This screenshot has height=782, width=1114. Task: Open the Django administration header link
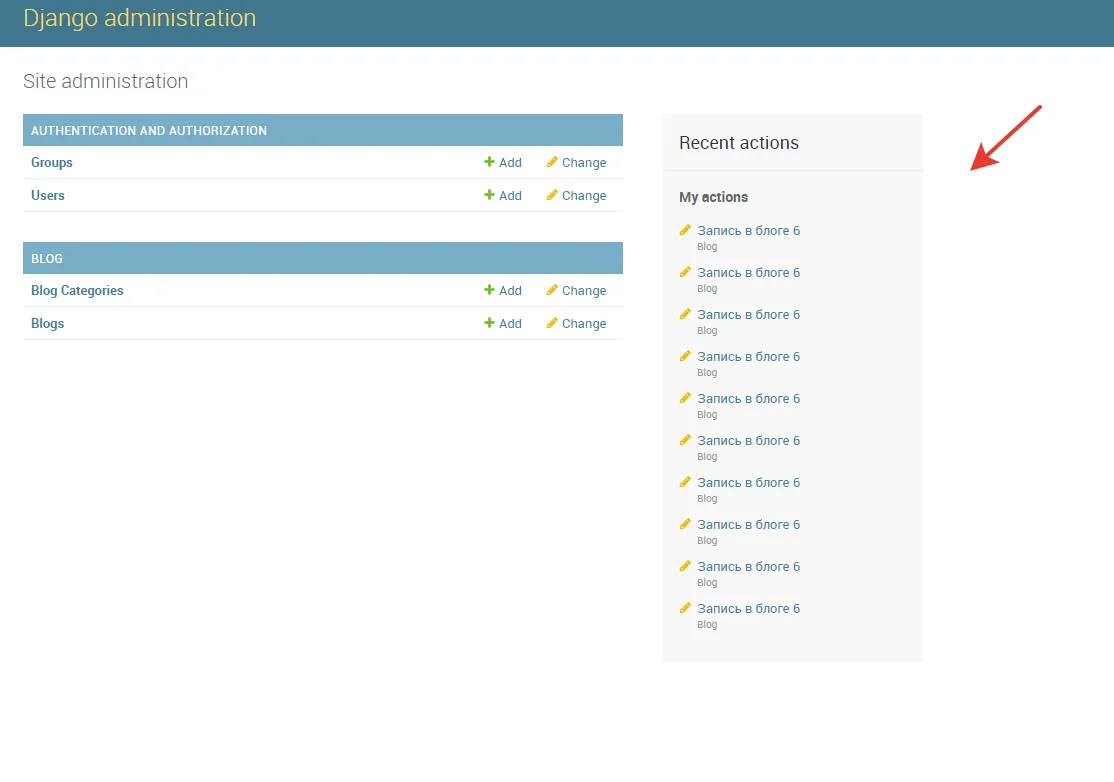(139, 18)
